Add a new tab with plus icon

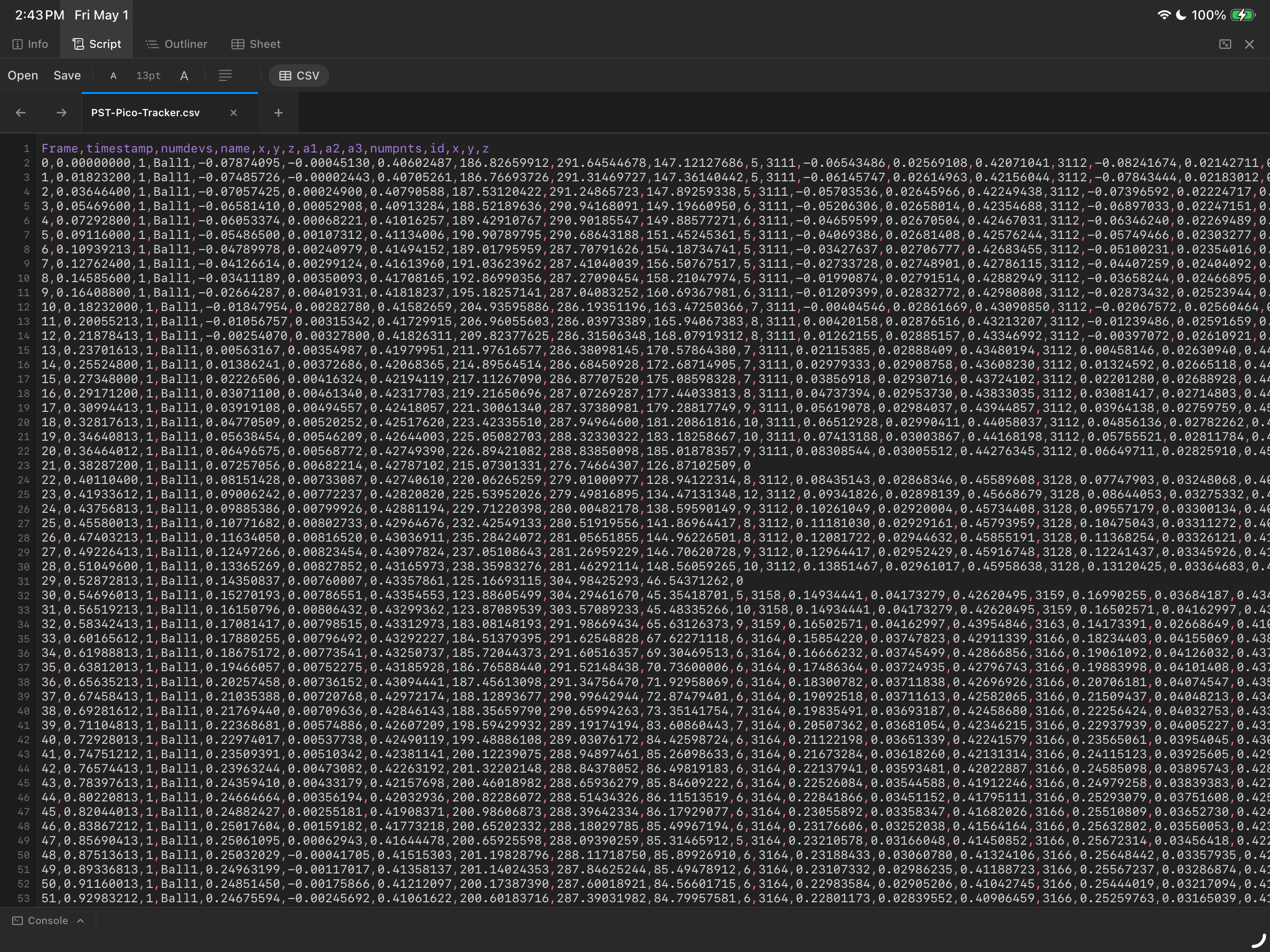coord(278,113)
